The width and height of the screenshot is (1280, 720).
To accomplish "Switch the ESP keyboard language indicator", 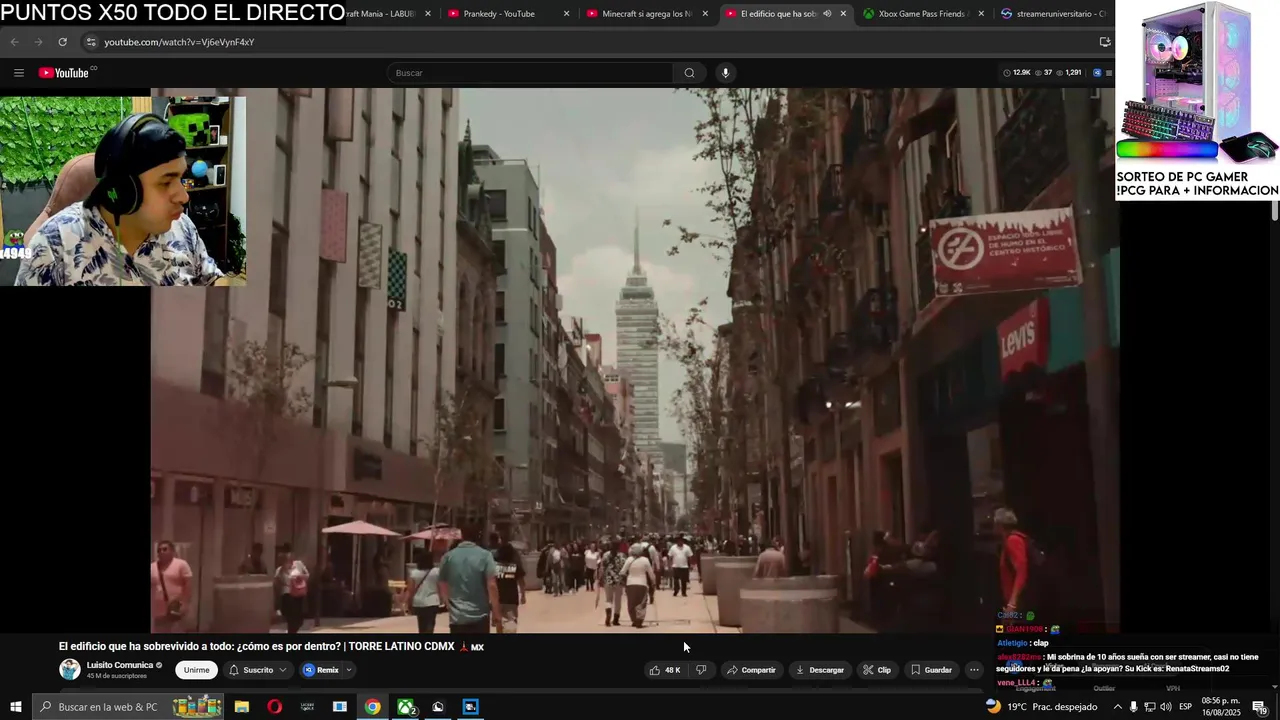I will (x=1185, y=707).
